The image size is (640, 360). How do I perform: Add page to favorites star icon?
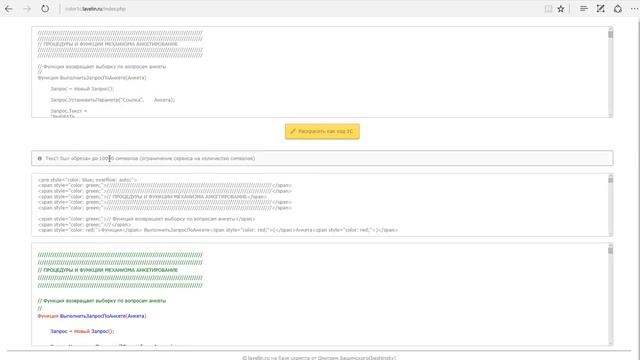click(561, 9)
